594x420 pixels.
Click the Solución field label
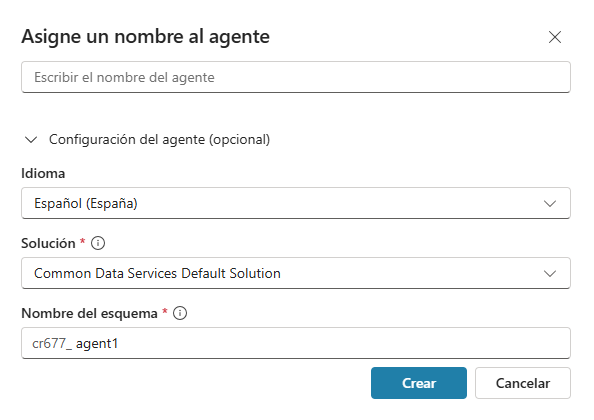coord(48,243)
